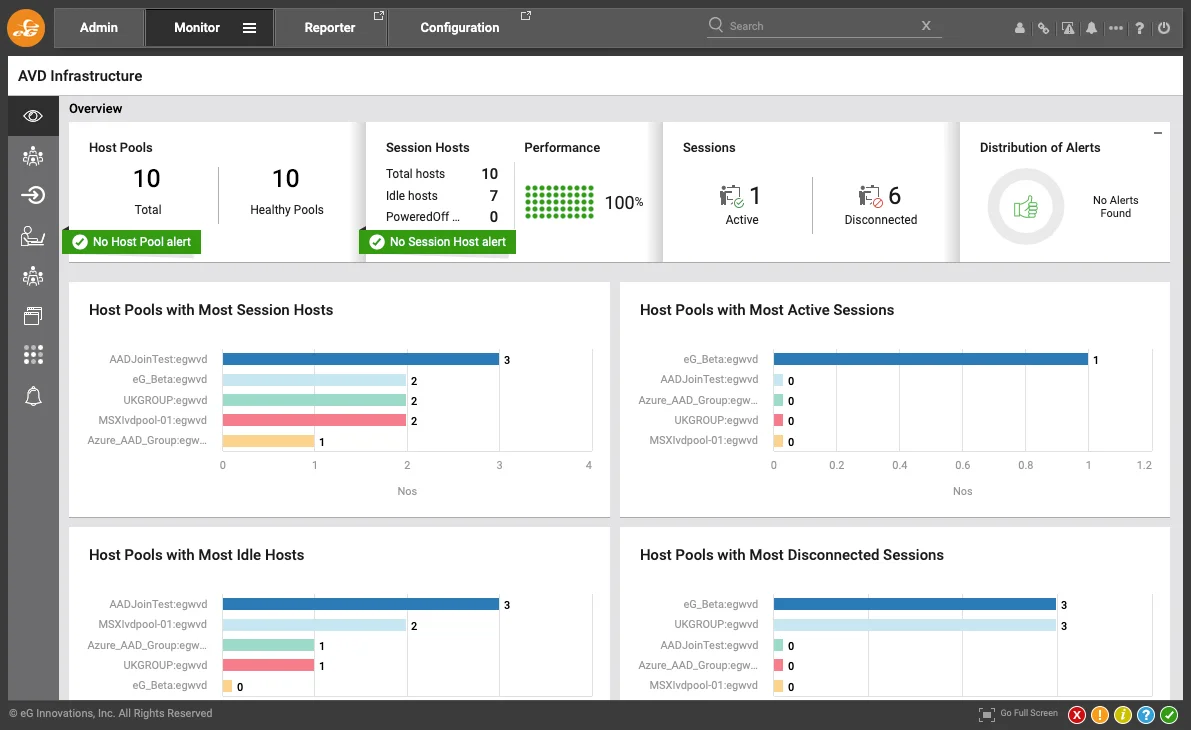Click the chain link icon in header

pyautogui.click(x=1044, y=28)
